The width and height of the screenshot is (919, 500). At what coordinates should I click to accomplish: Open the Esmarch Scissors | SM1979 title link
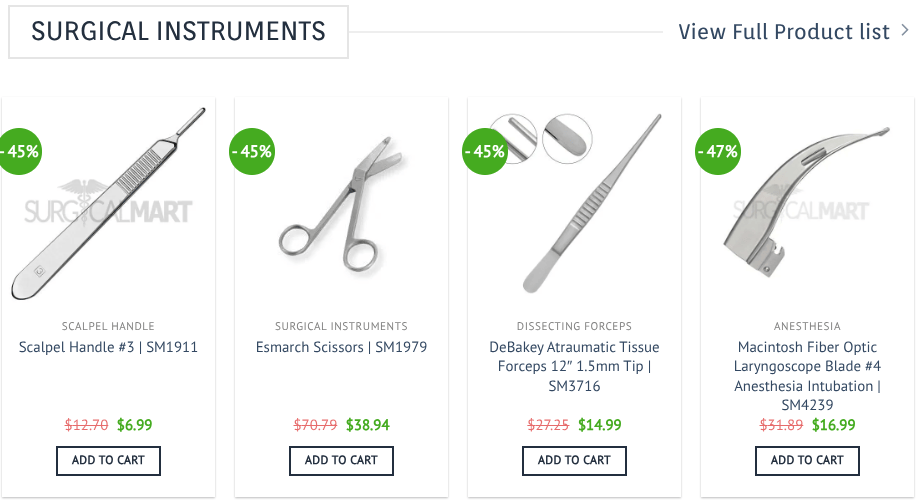click(x=341, y=348)
